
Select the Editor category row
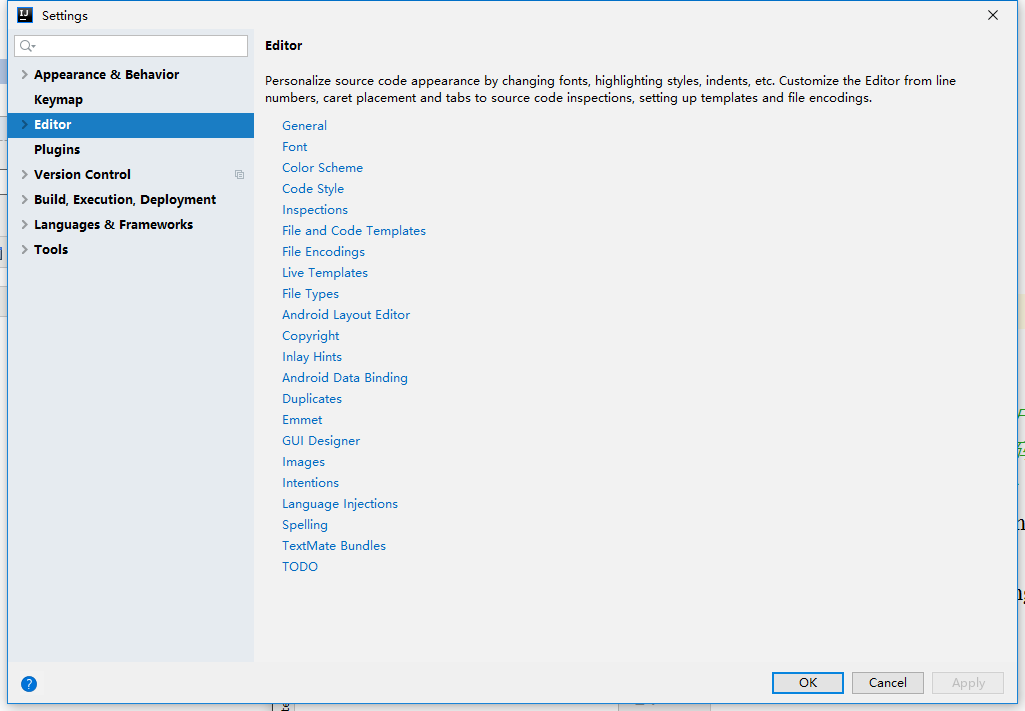131,125
